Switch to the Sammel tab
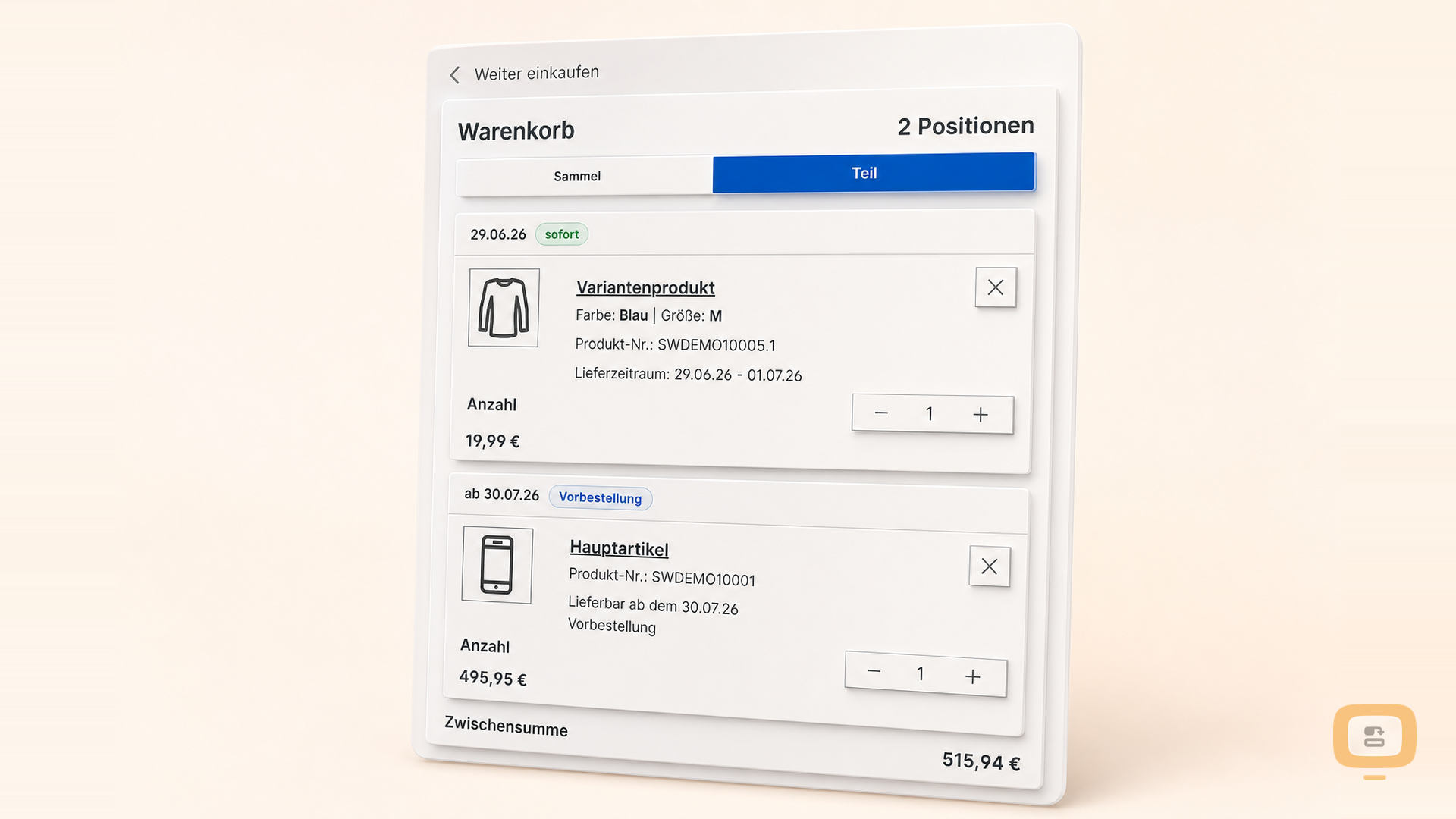Screen dimensions: 1456x819 click(585, 176)
